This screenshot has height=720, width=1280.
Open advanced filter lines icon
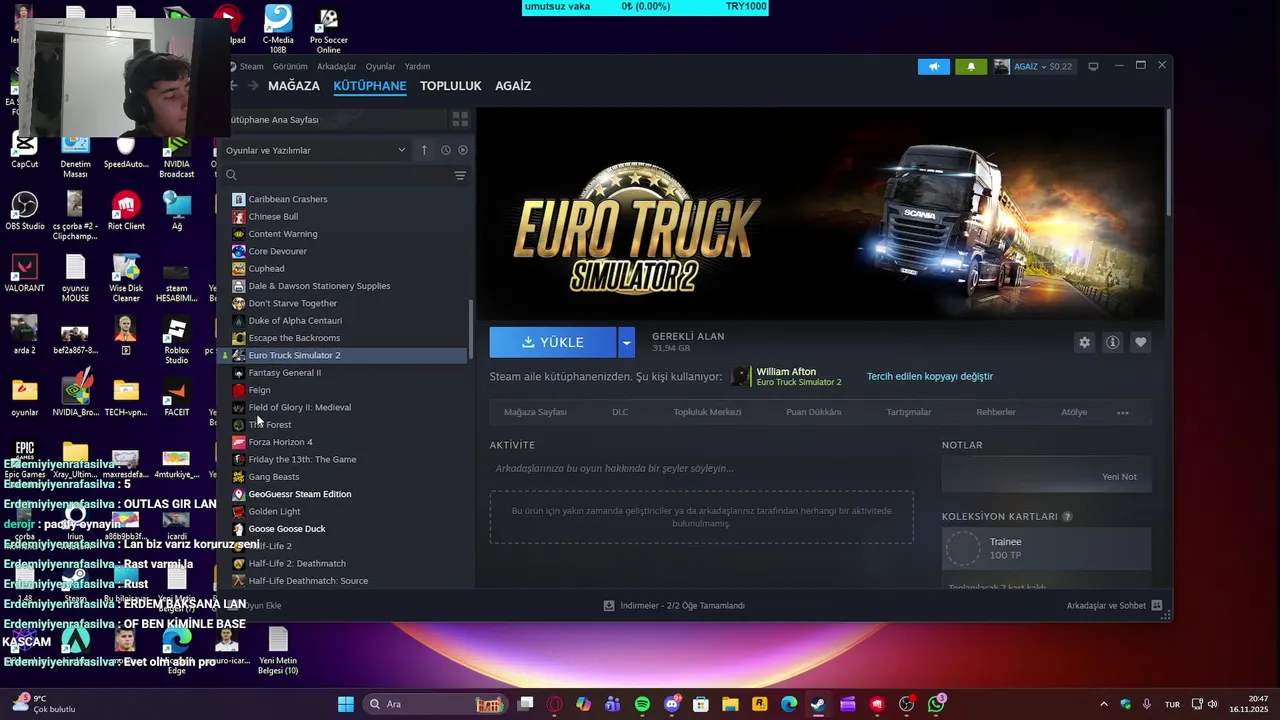(460, 175)
